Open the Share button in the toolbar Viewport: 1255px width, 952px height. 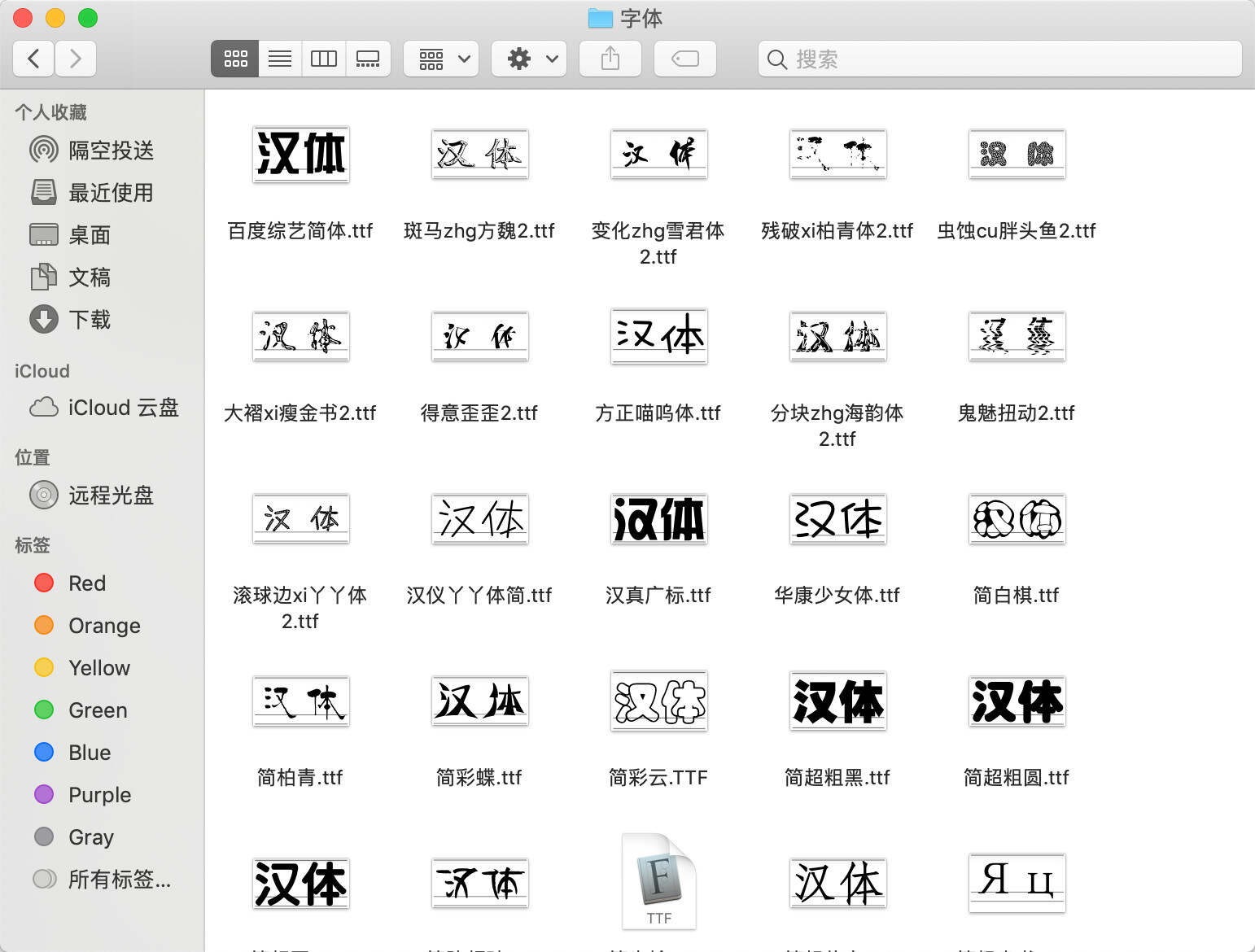coord(610,58)
